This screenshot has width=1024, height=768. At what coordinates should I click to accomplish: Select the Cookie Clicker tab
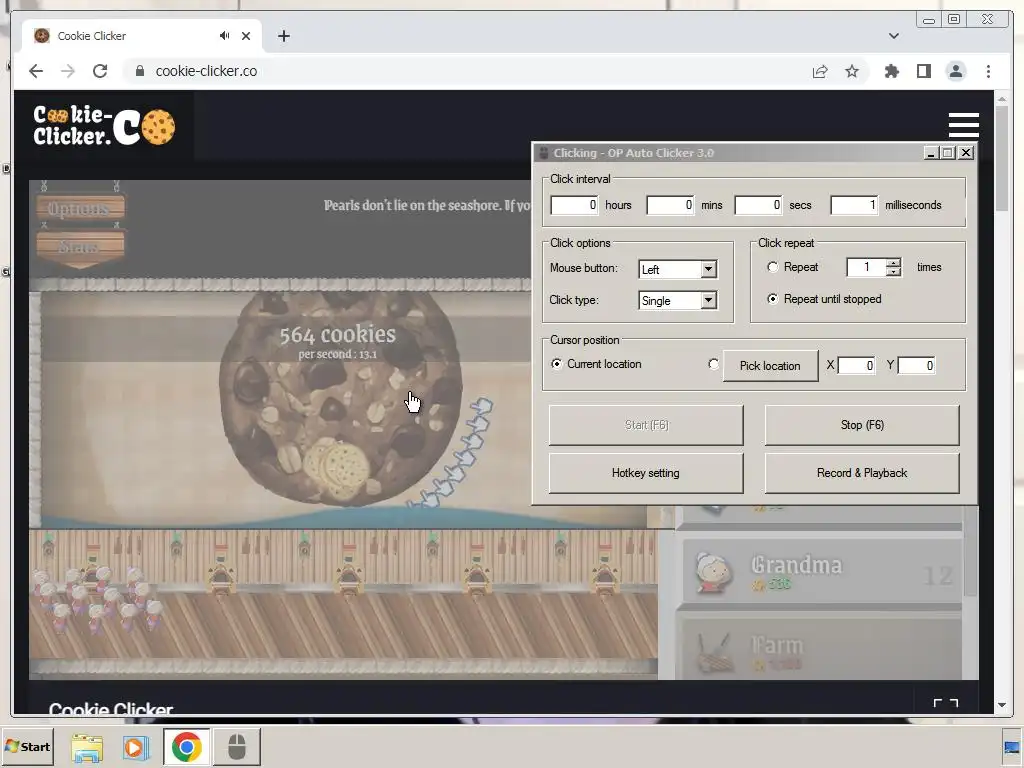[142, 36]
